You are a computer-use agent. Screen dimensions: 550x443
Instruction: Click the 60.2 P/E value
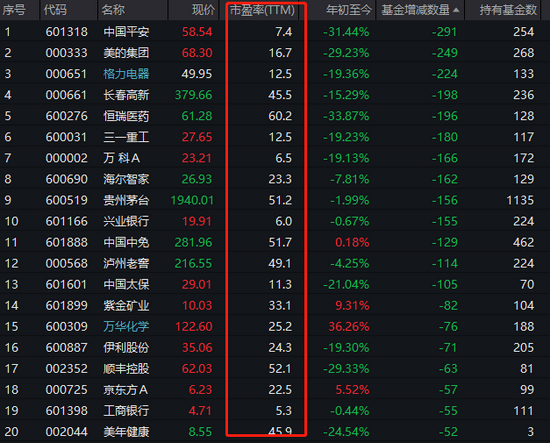[x=280, y=116]
